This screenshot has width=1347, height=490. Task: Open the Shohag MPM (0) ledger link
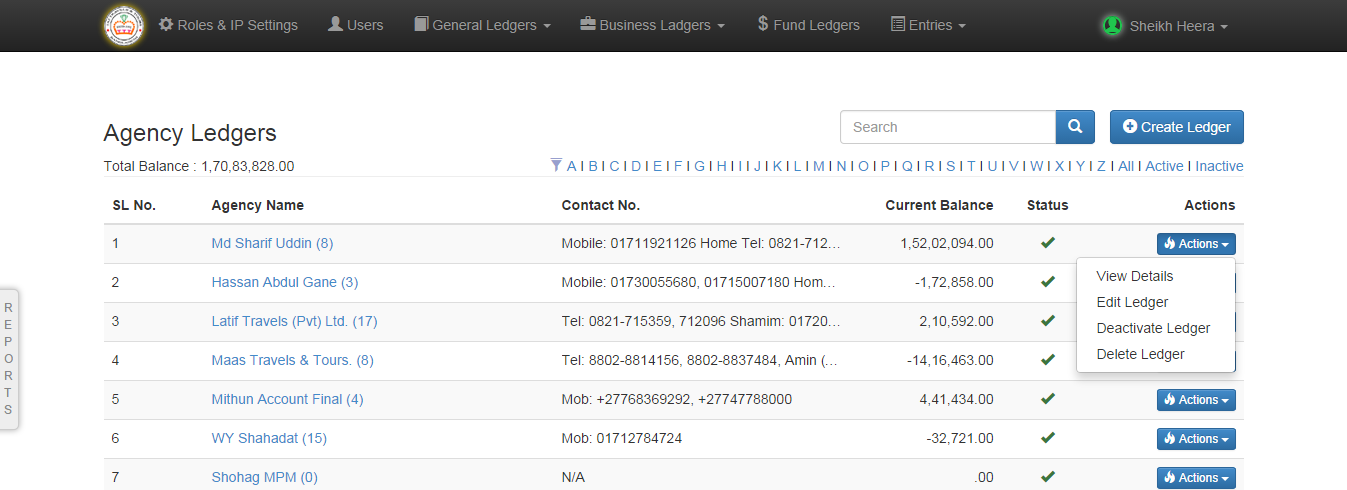(x=264, y=477)
